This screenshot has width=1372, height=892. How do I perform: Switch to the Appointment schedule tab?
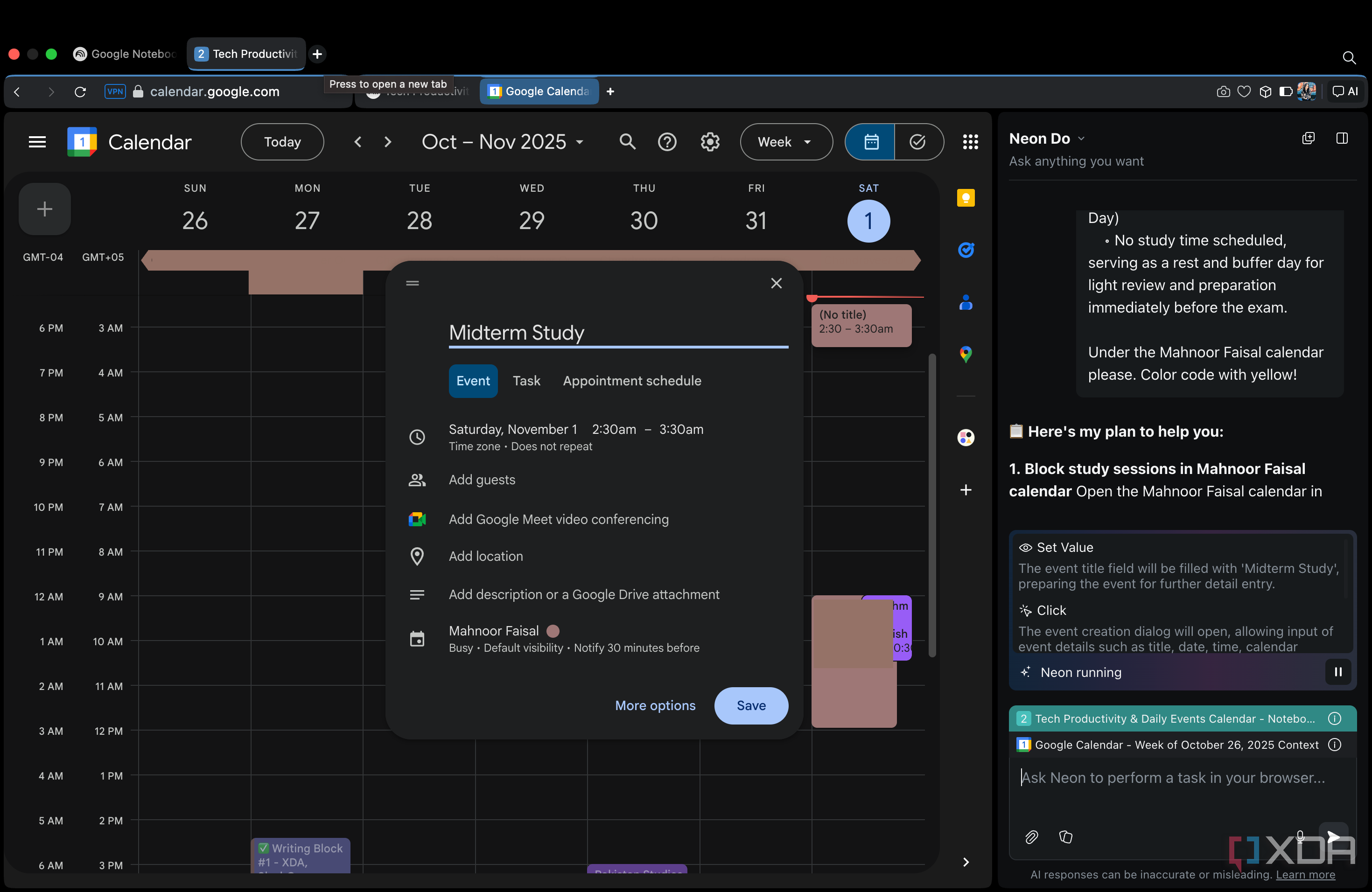coord(632,381)
